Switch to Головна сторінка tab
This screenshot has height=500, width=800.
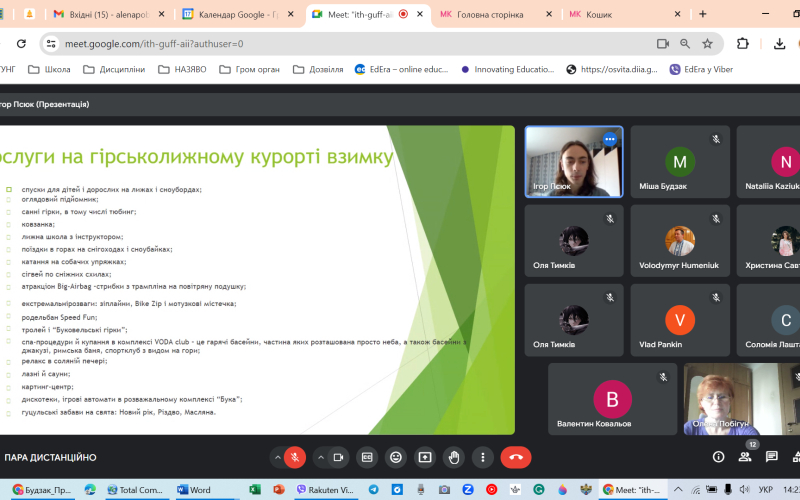495,14
